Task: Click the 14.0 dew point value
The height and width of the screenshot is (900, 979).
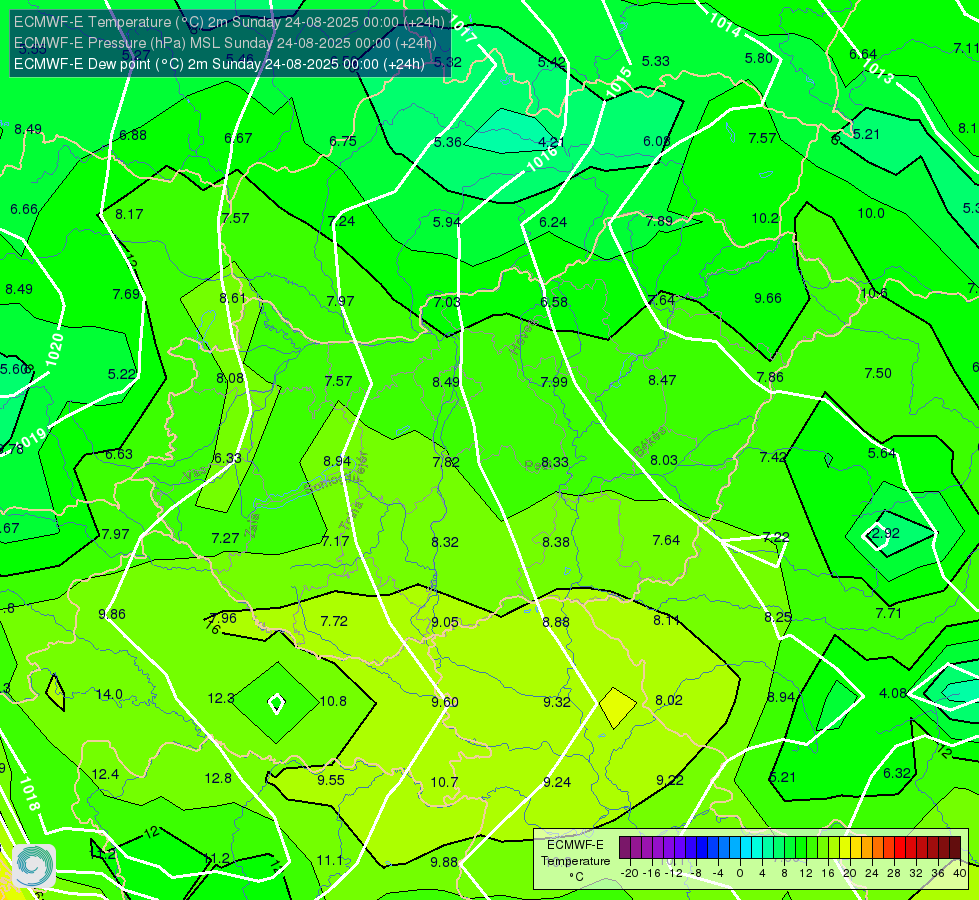Action: [x=109, y=695]
